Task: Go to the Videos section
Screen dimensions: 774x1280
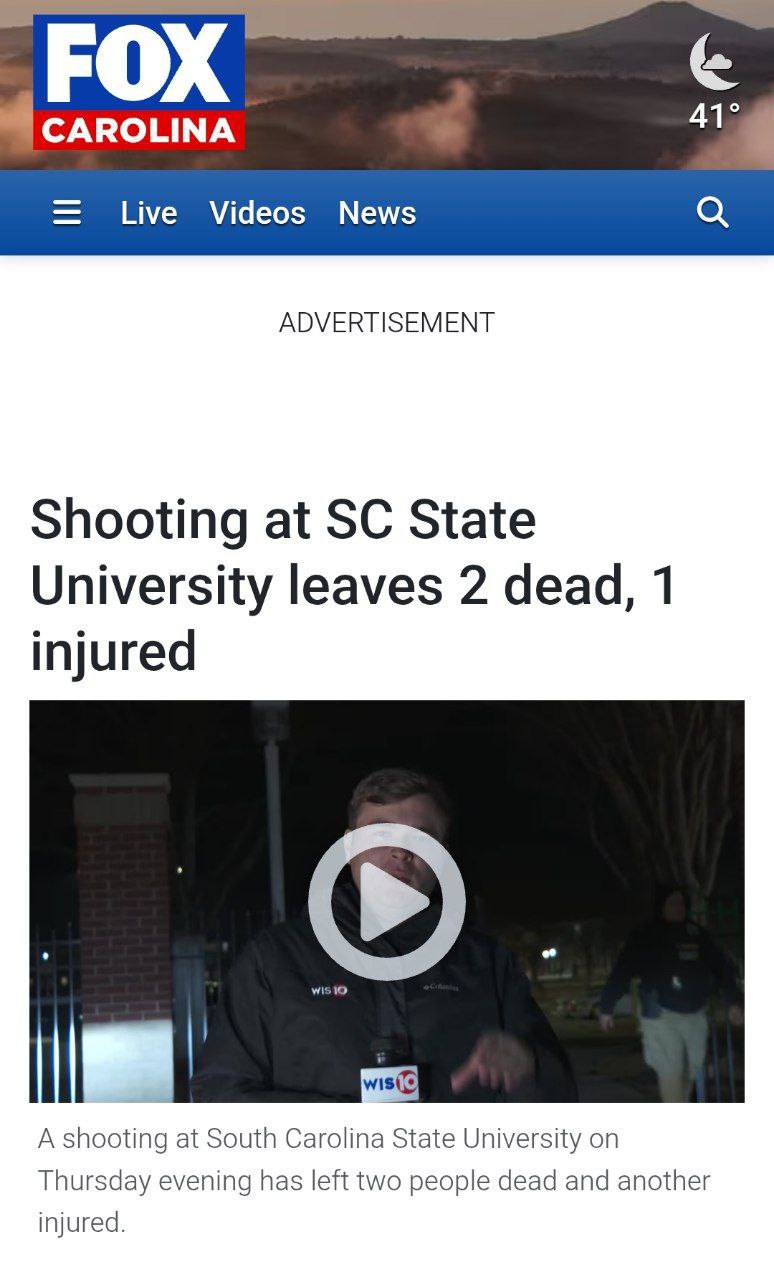Action: point(258,213)
